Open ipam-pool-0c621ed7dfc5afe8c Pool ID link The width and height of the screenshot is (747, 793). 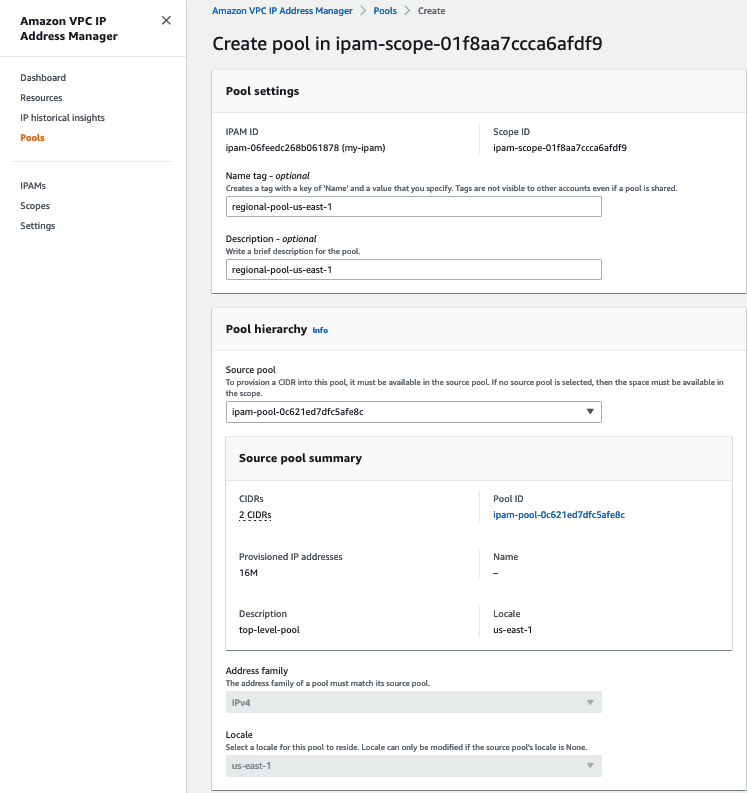[559, 515]
